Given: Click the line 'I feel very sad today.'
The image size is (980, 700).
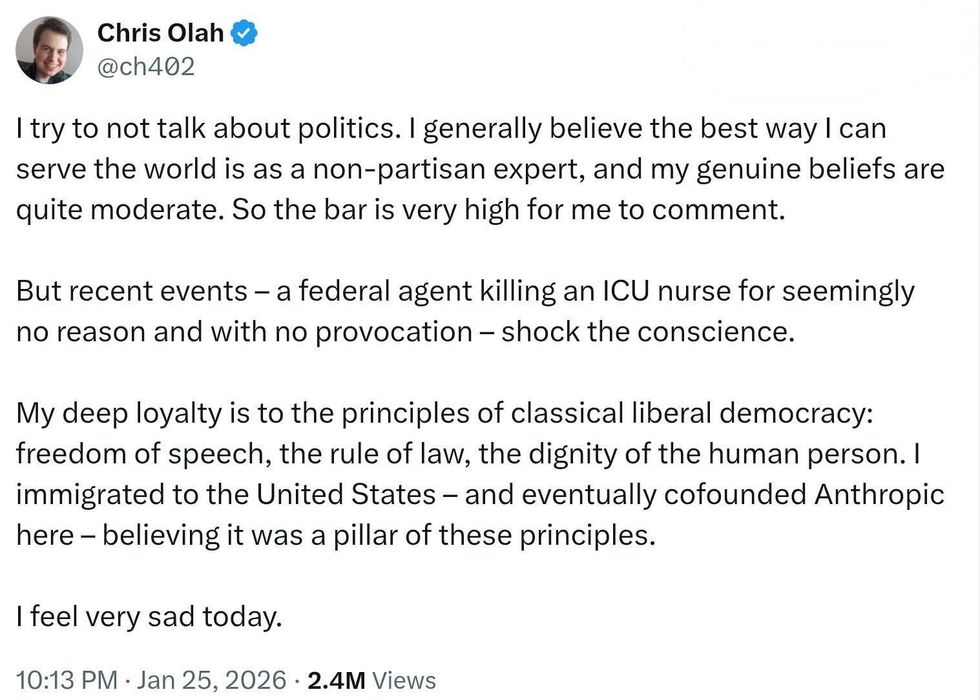Looking at the screenshot, I should (x=149, y=617).
